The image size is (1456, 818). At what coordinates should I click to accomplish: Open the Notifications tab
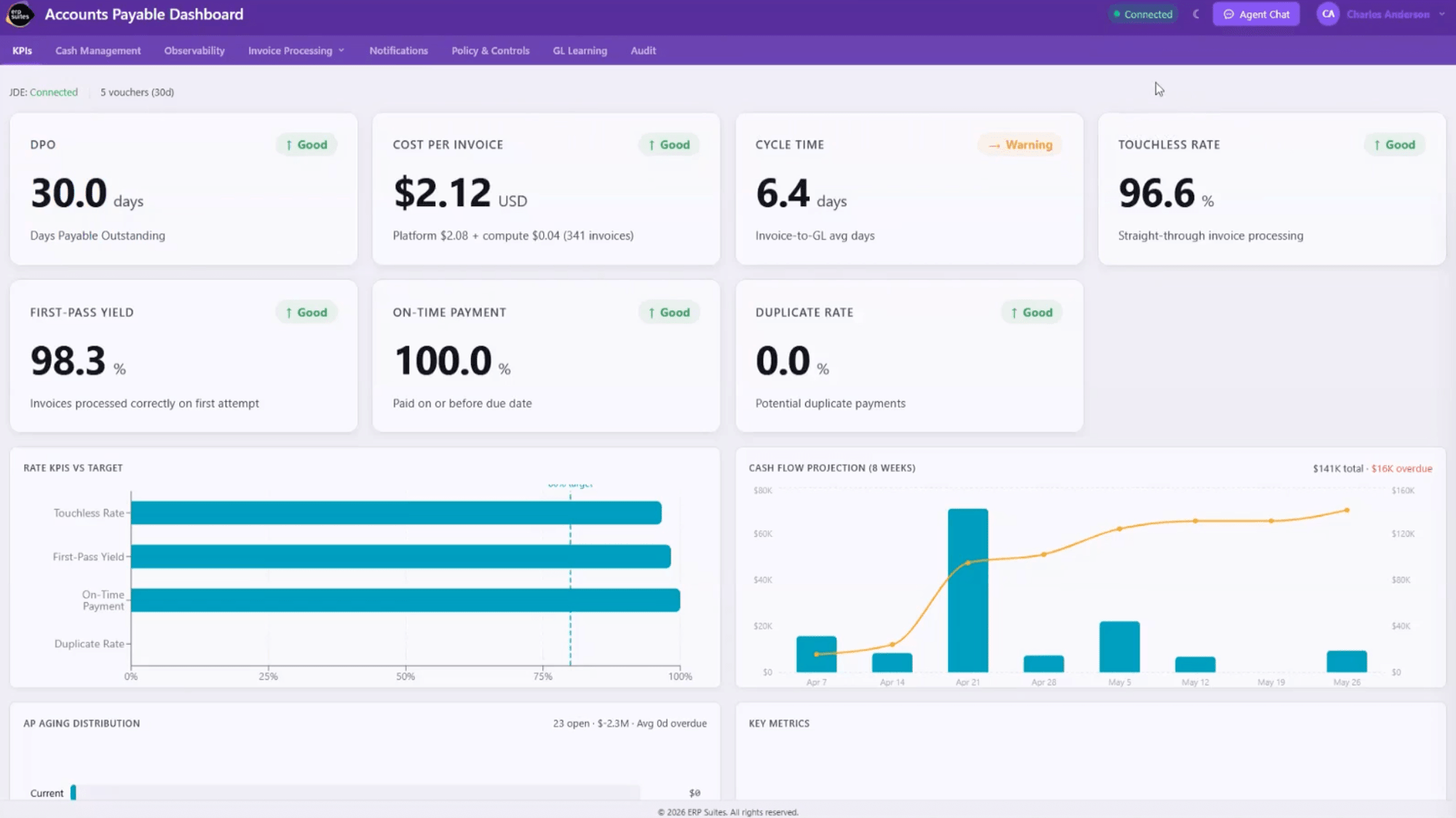point(398,51)
